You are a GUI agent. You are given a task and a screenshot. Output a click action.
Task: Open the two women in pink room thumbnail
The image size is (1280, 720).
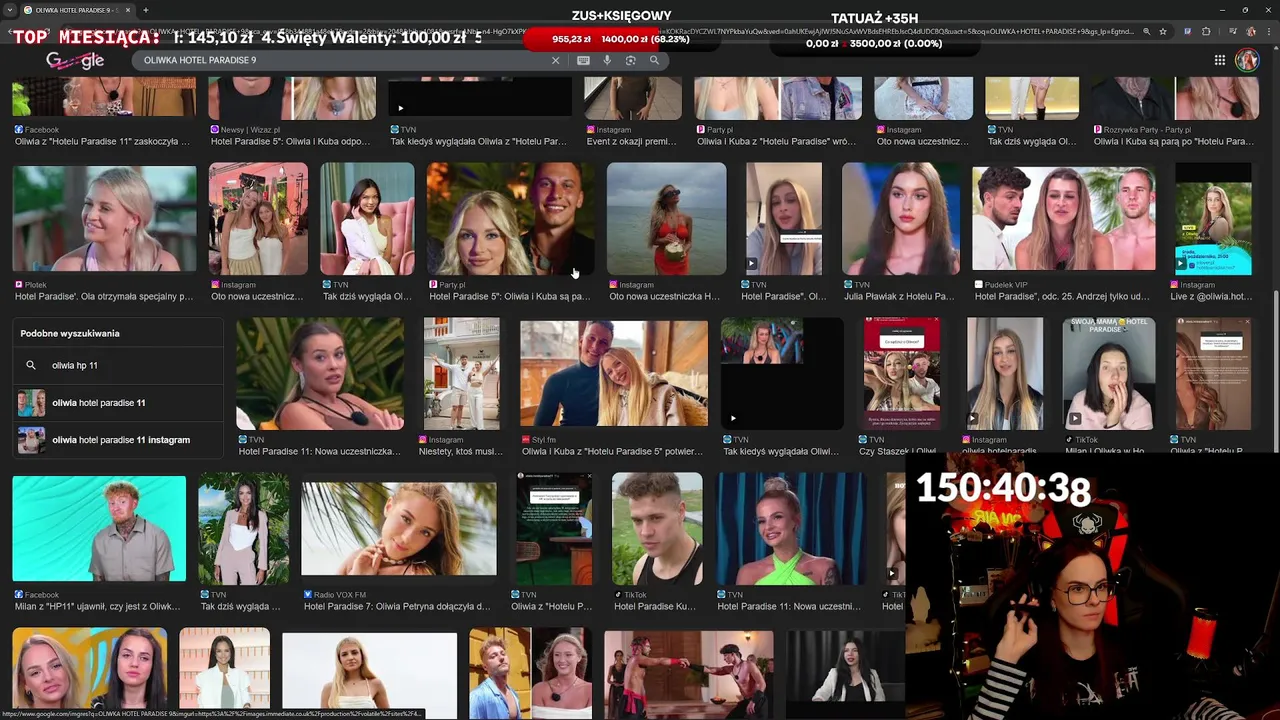tap(258, 218)
